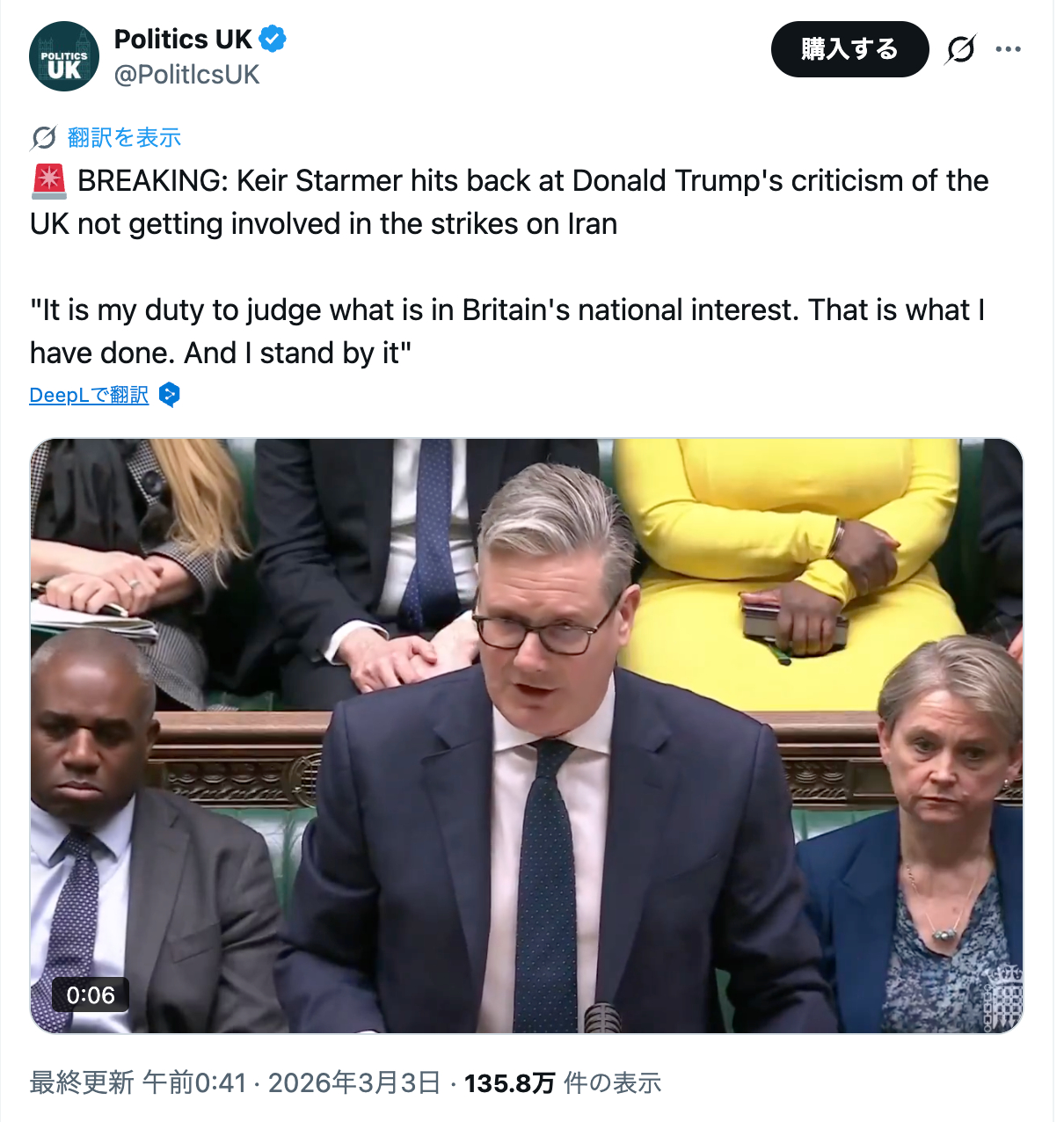Click the 最終更新 label
The height and width of the screenshot is (1122, 1064).
pyautogui.click(x=82, y=1082)
